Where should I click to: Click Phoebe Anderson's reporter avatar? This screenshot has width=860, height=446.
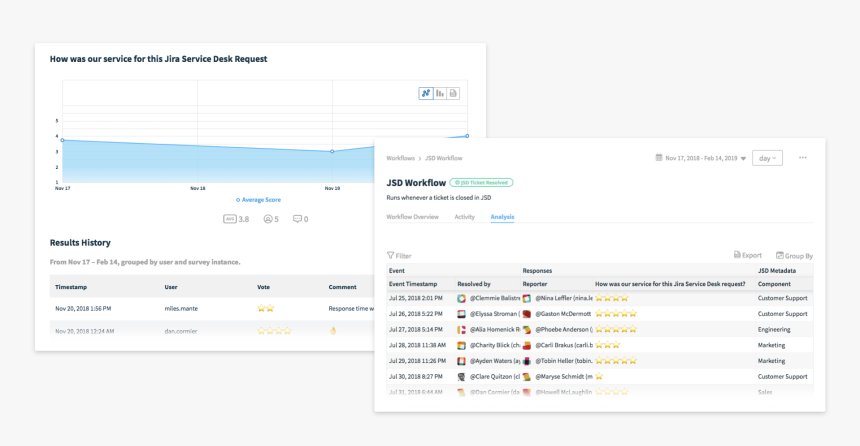527,330
